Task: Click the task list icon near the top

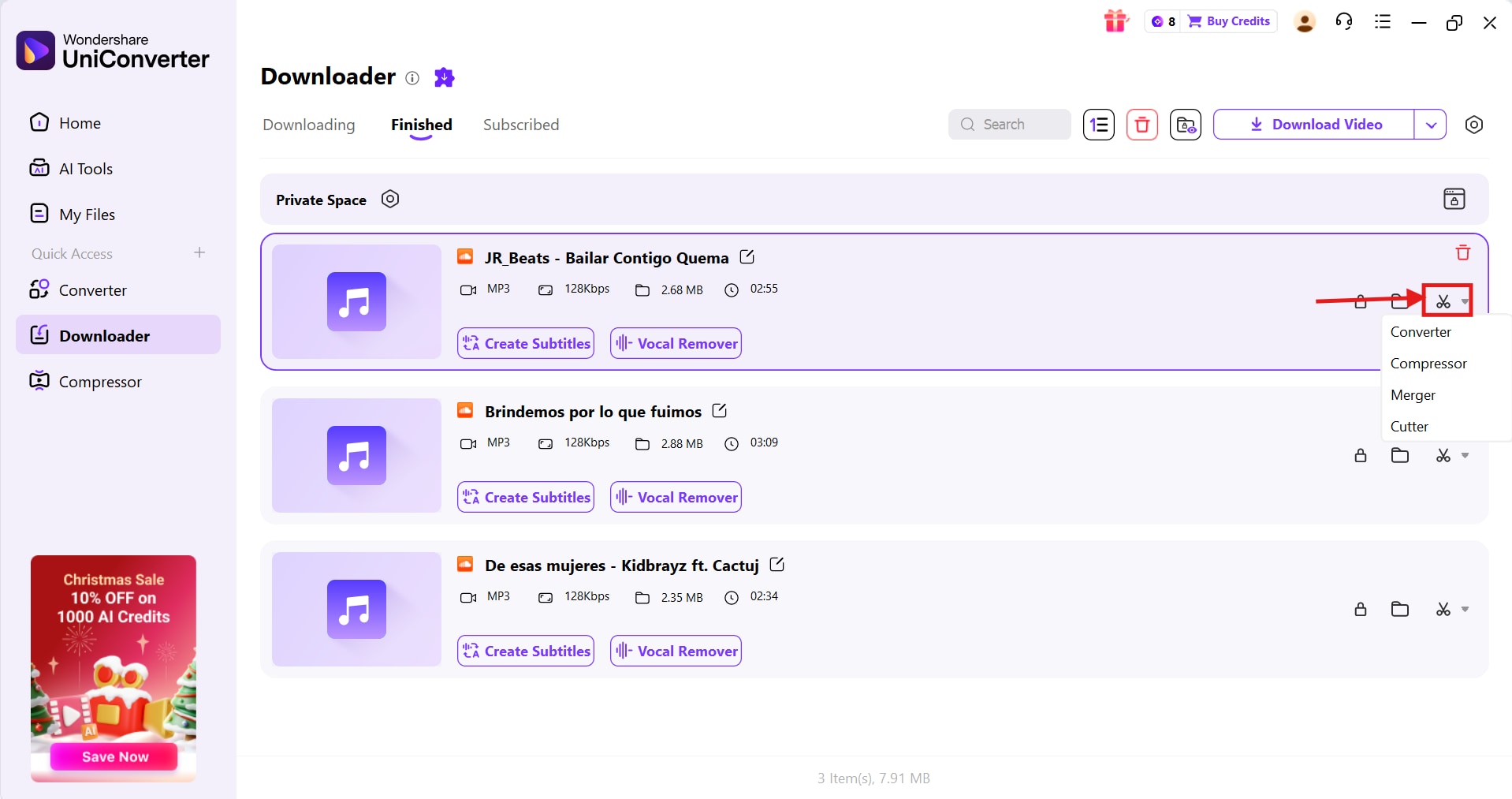Action: [x=1383, y=21]
